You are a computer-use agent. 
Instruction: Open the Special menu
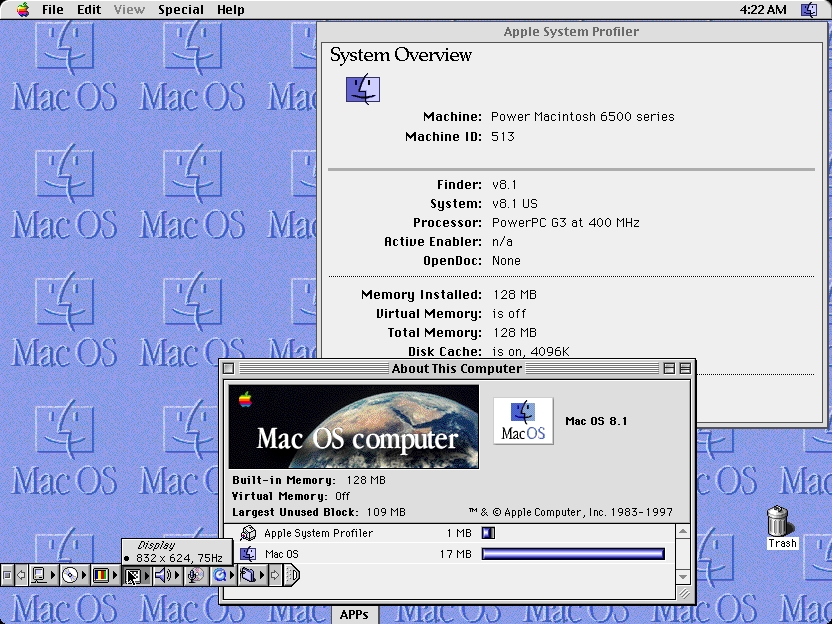pos(181,9)
